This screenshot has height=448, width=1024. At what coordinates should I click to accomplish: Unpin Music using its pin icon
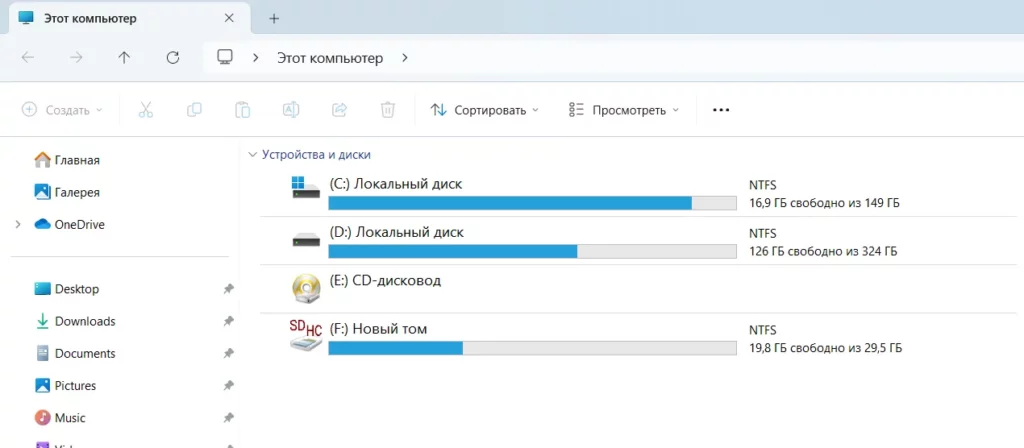pos(228,418)
